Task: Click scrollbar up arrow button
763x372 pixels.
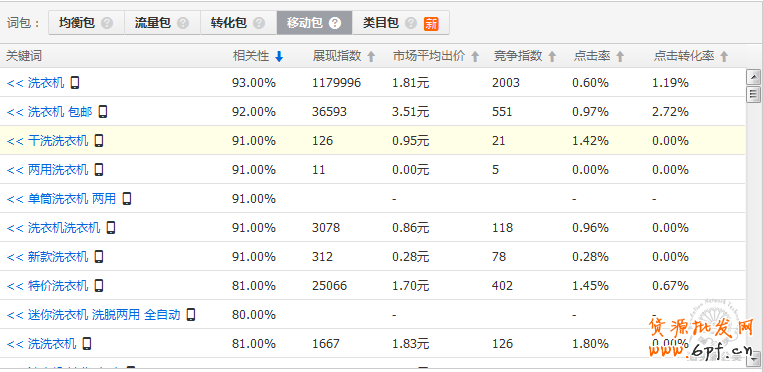Action: 754,77
